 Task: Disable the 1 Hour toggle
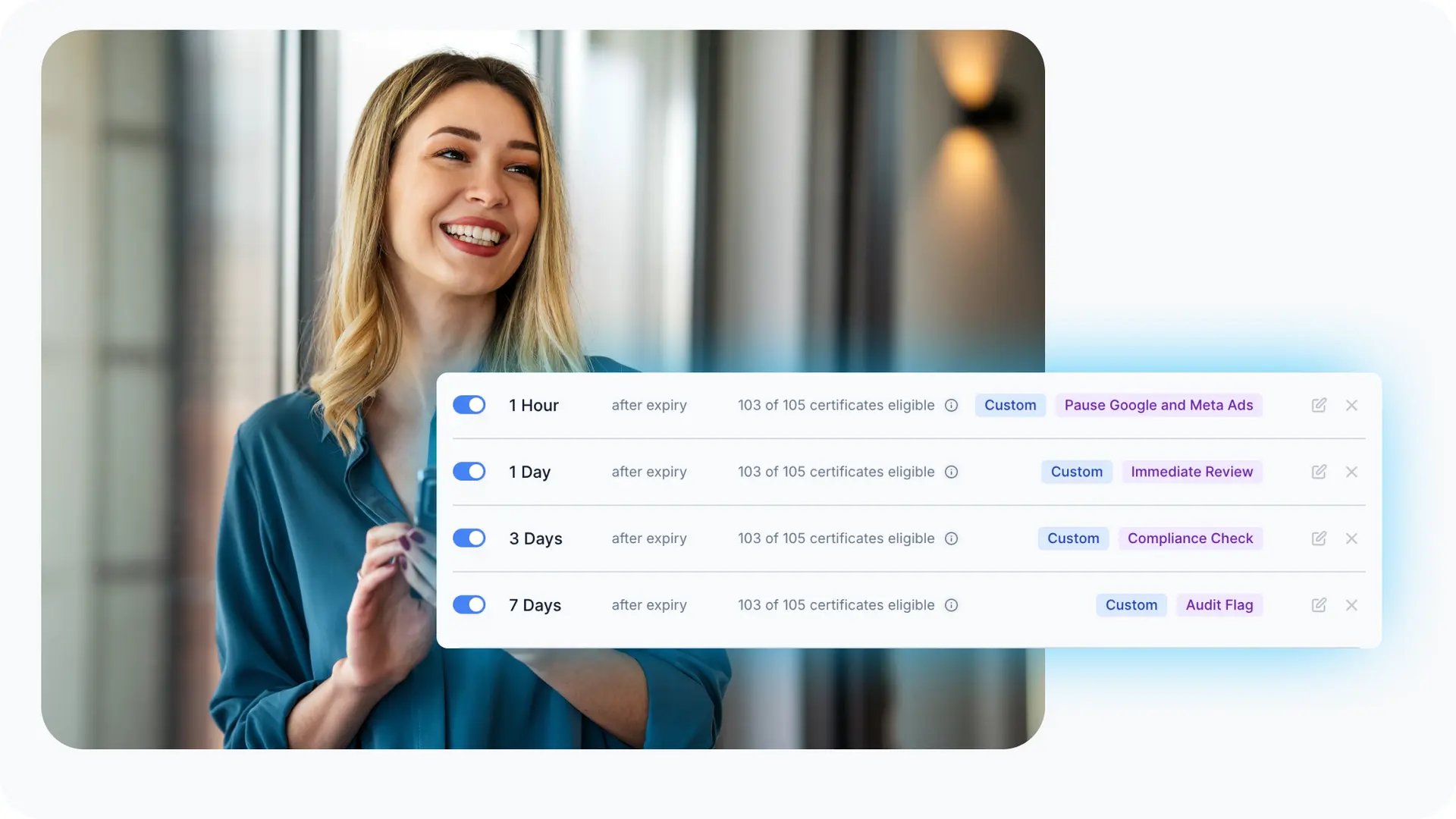coord(469,405)
